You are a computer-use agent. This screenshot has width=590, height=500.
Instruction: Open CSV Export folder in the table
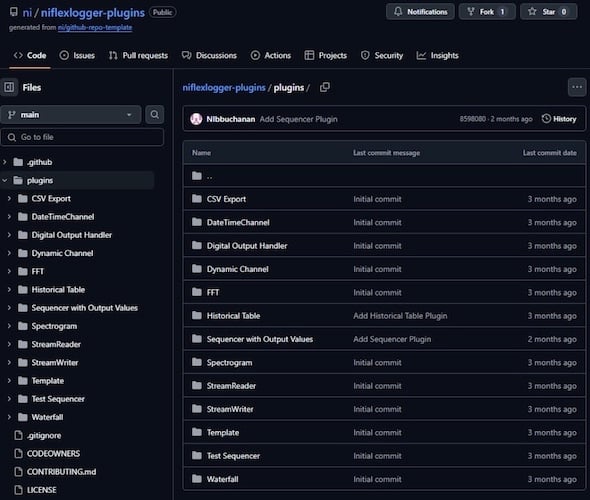click(x=226, y=199)
